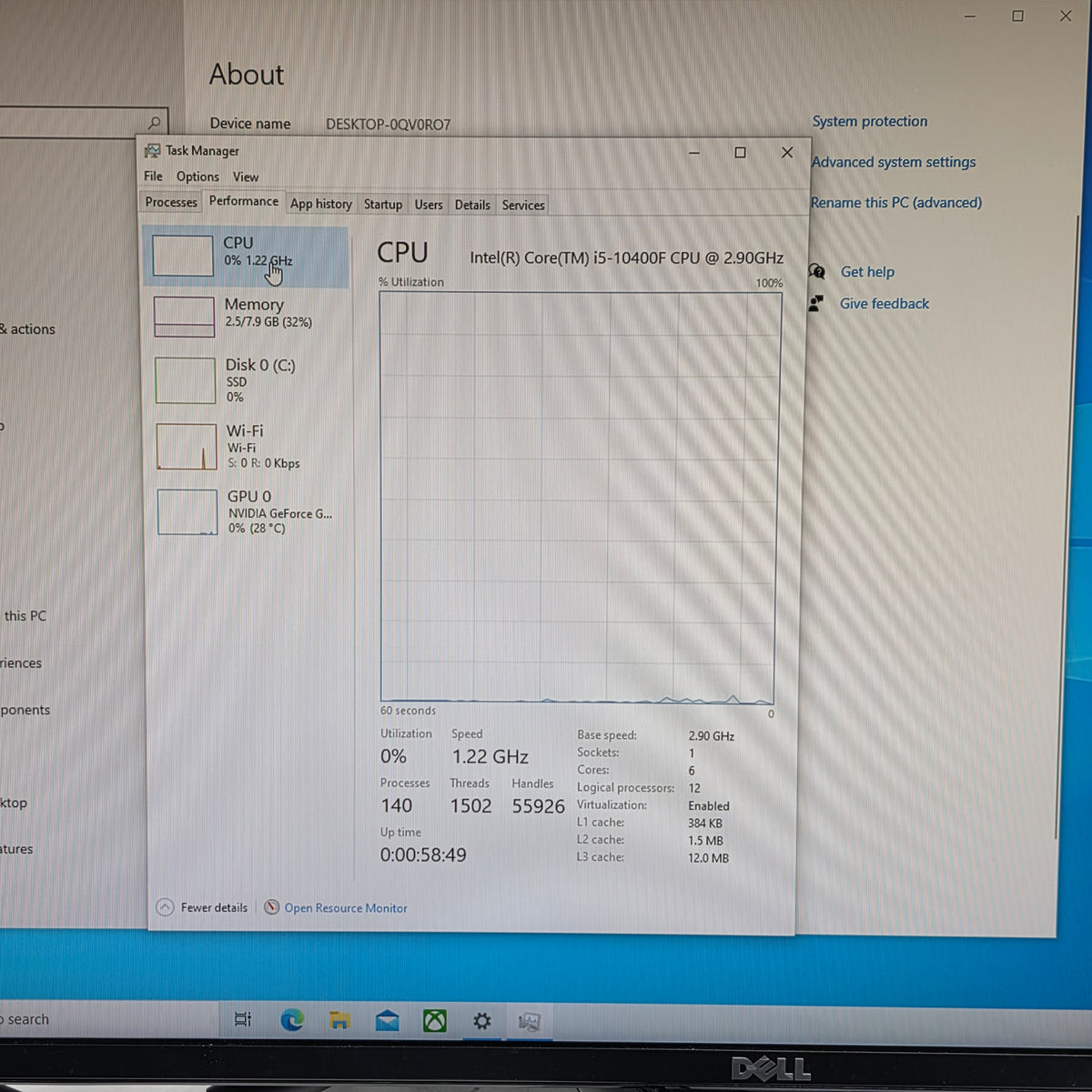Select Disk 0 (C:) in the sidebar
The image size is (1092, 1092).
(x=246, y=380)
